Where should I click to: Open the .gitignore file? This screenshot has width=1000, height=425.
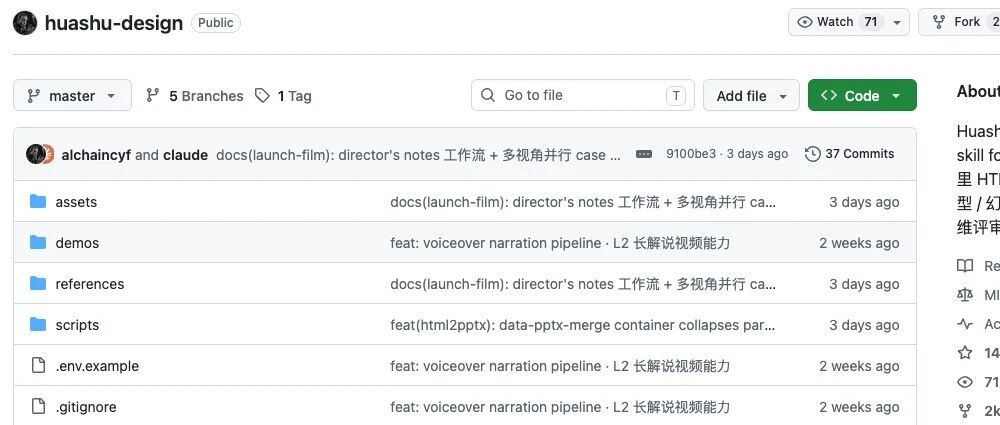[86, 407]
